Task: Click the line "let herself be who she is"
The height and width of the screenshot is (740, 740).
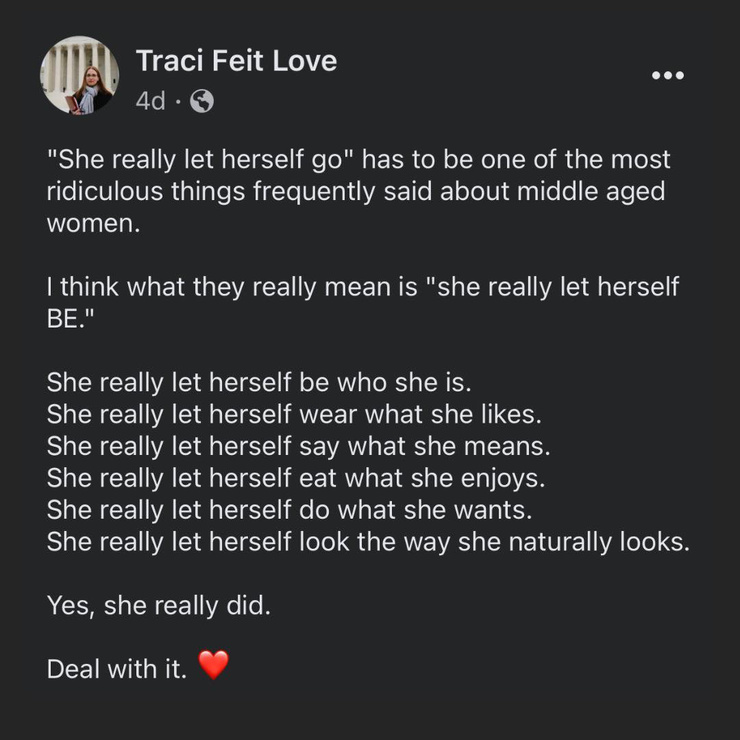Action: [x=259, y=382]
